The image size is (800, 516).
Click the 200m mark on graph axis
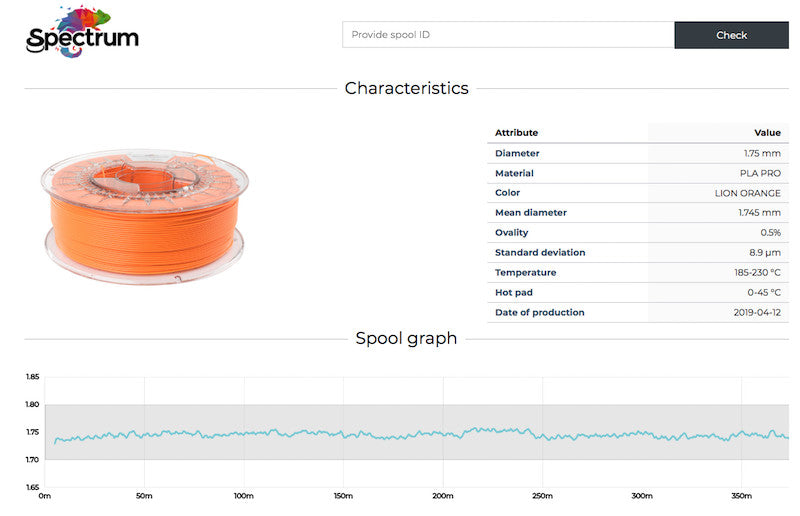click(x=442, y=496)
